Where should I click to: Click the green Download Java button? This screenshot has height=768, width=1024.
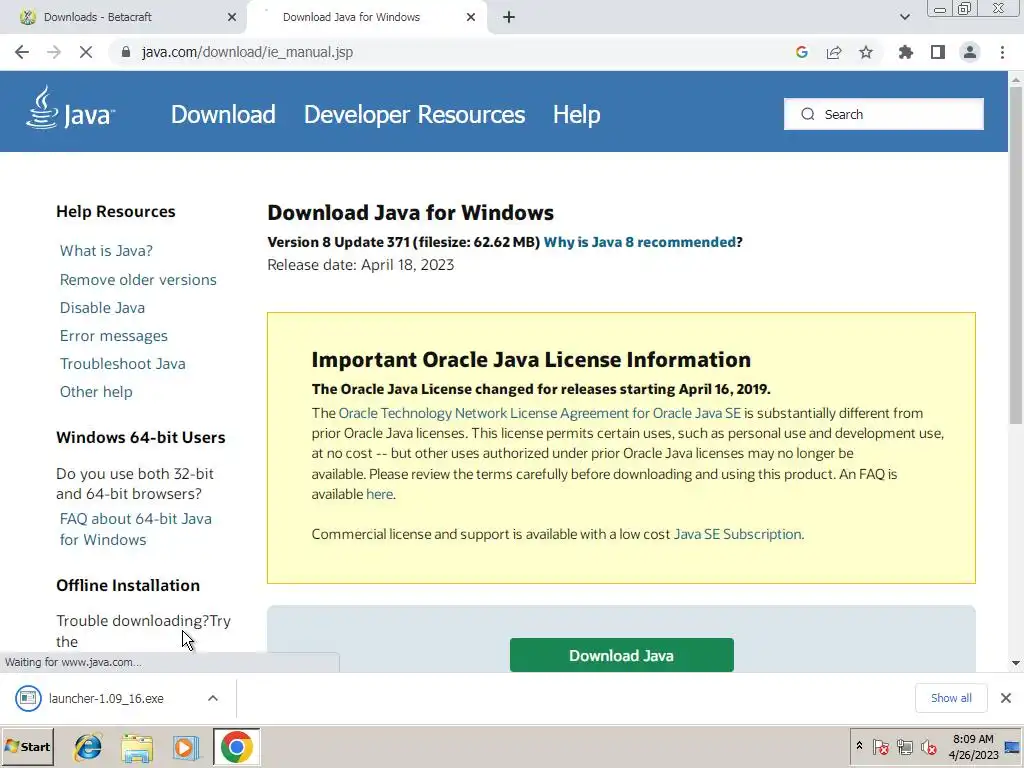[x=622, y=655]
